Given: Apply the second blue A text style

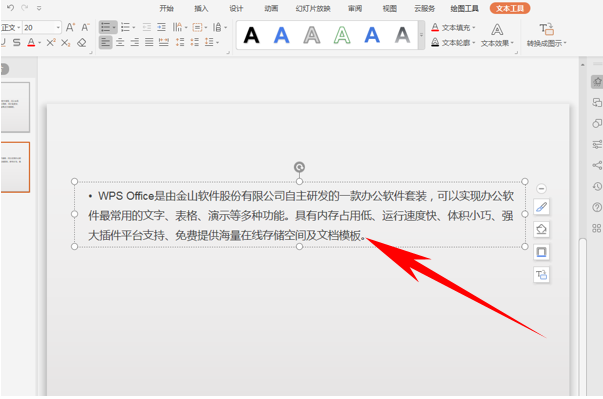Looking at the screenshot, I should pyautogui.click(x=372, y=35).
